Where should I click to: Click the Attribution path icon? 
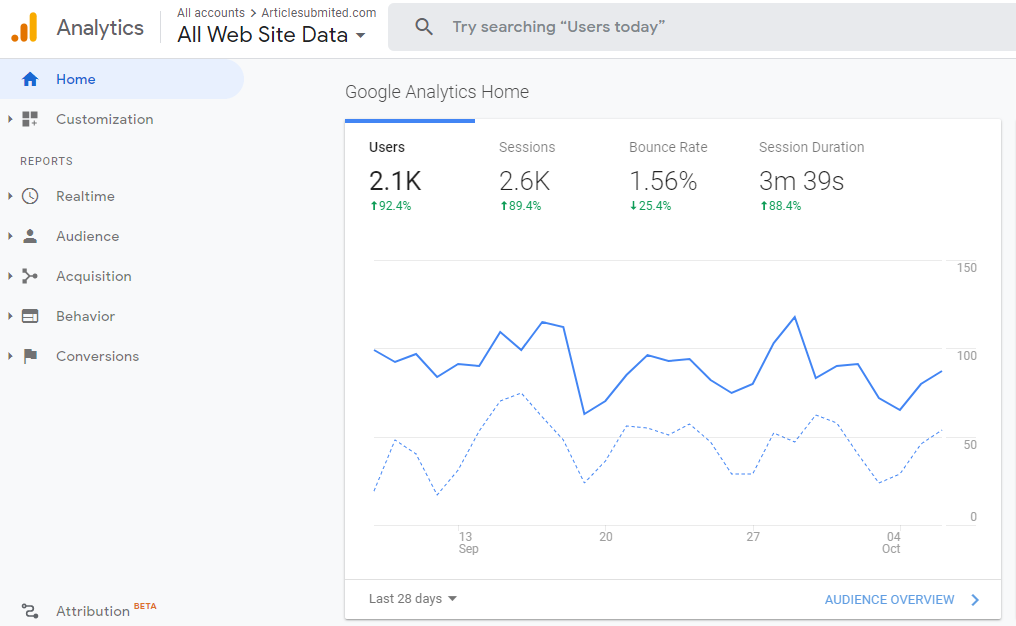click(30, 611)
